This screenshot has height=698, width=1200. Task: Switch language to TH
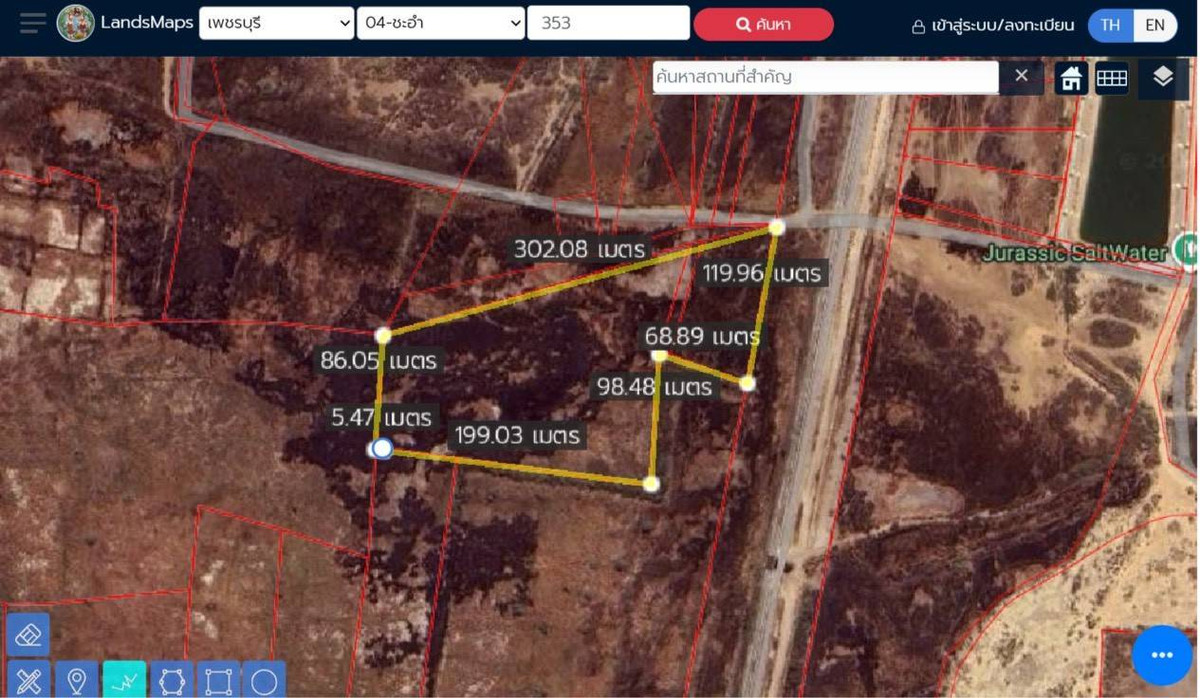1110,25
